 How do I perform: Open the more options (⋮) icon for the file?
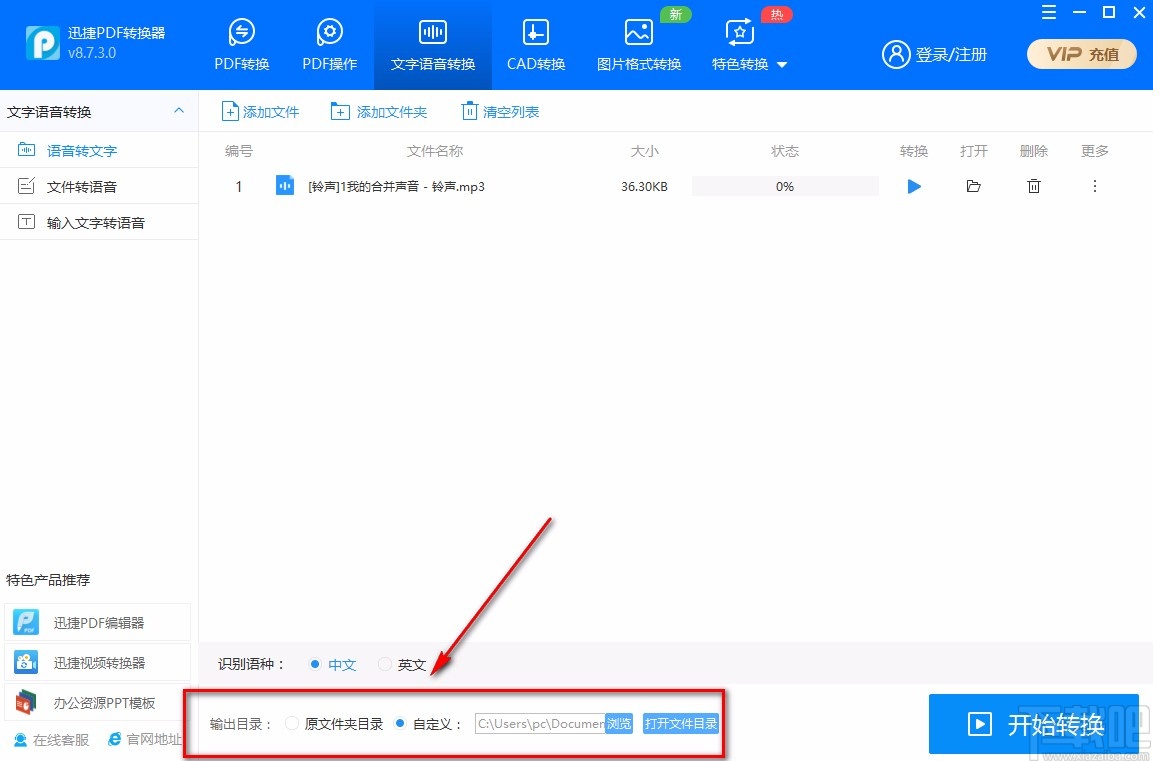coord(1094,186)
